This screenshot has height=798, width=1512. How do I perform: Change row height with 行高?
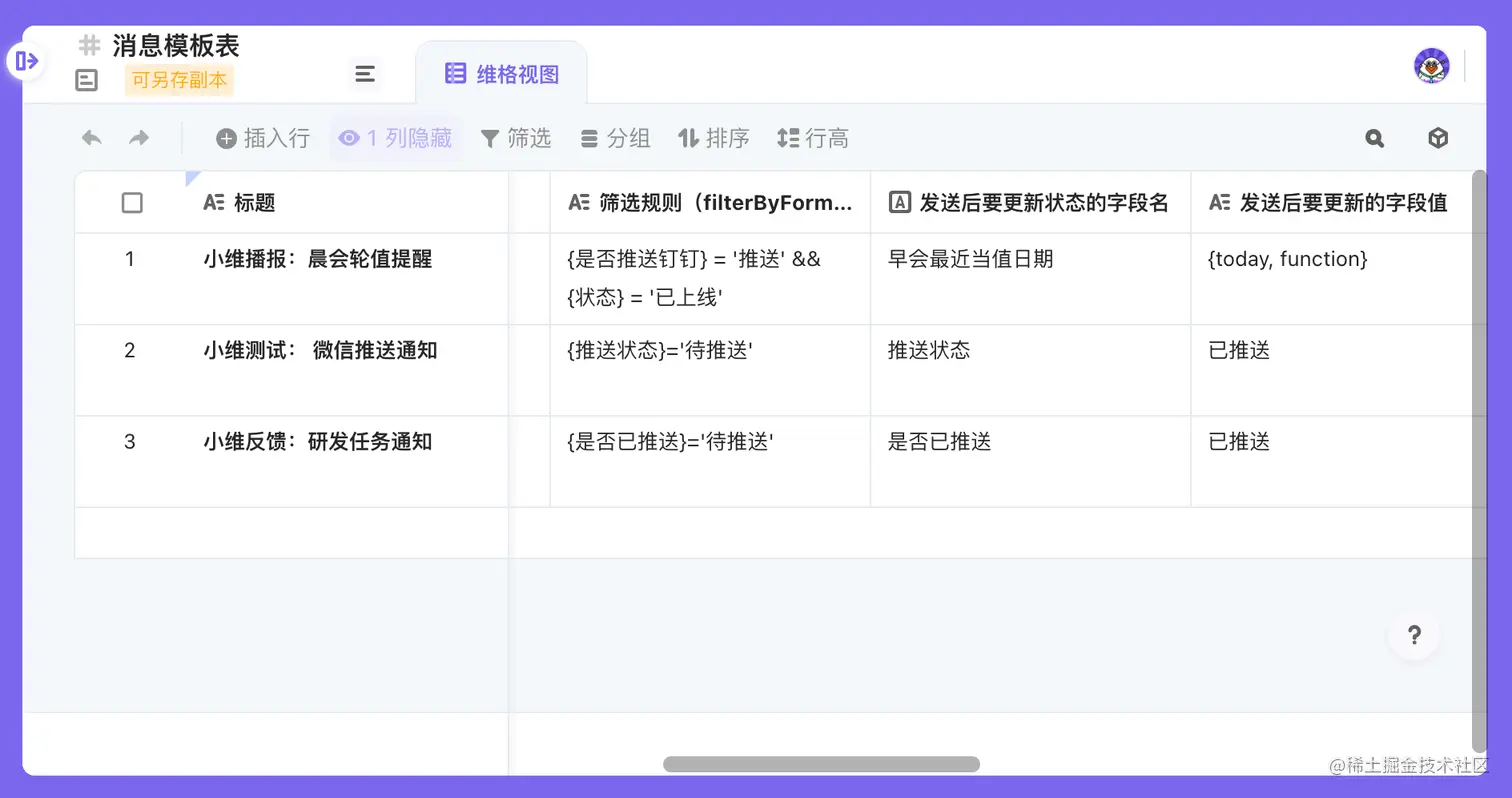pyautogui.click(x=813, y=138)
